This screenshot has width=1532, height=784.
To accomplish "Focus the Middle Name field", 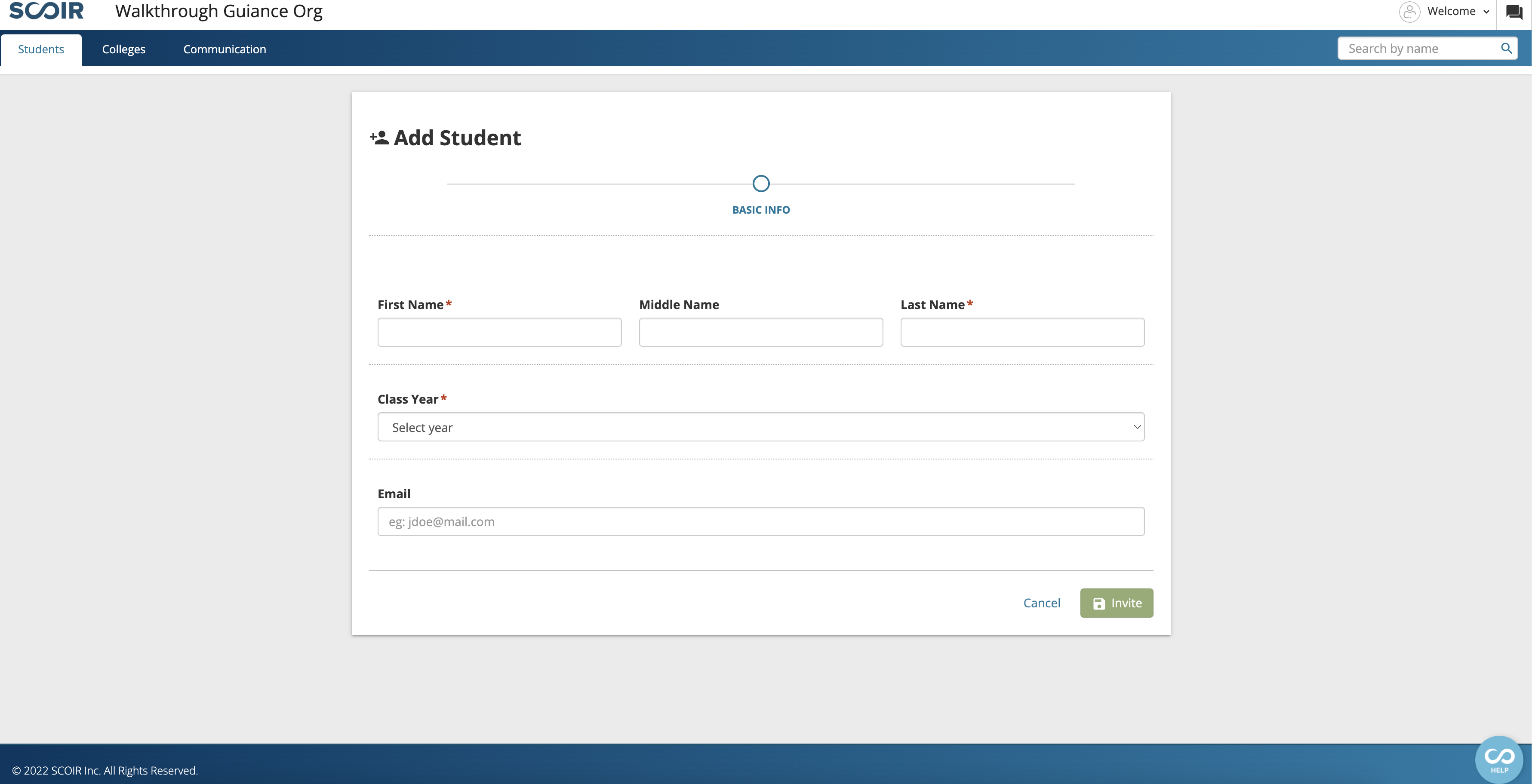I will tap(761, 332).
